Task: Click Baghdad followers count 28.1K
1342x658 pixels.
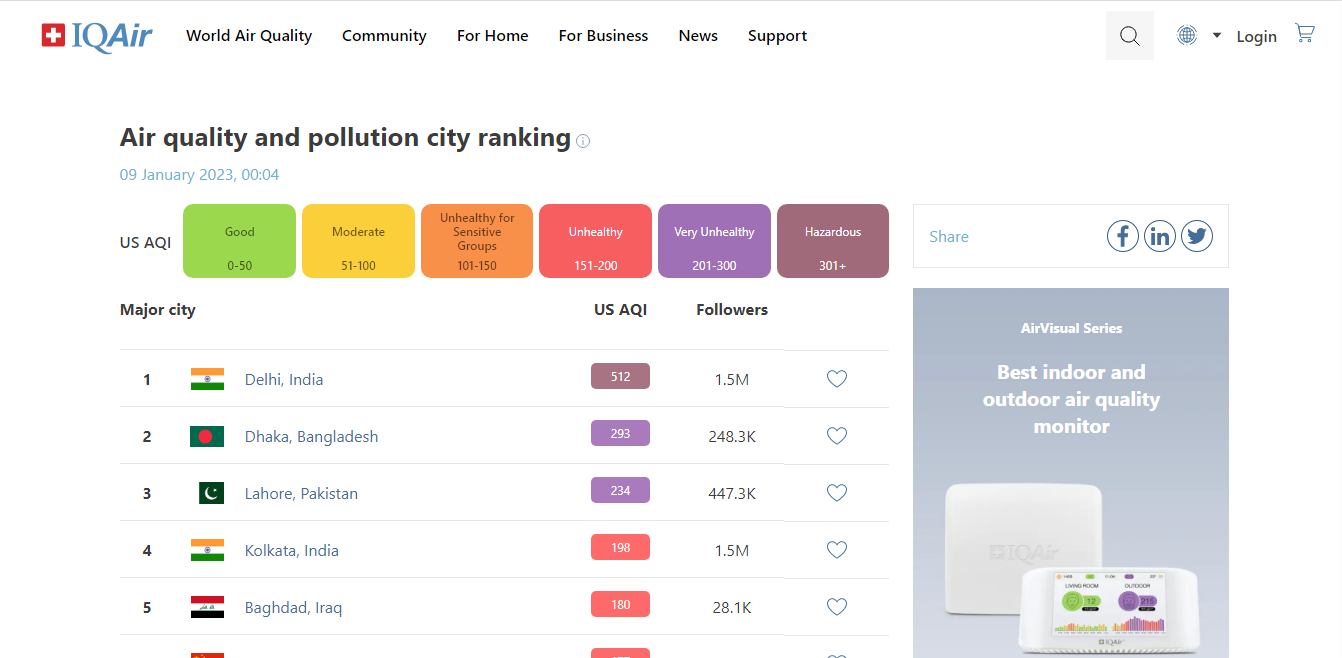Action: pyautogui.click(x=732, y=608)
